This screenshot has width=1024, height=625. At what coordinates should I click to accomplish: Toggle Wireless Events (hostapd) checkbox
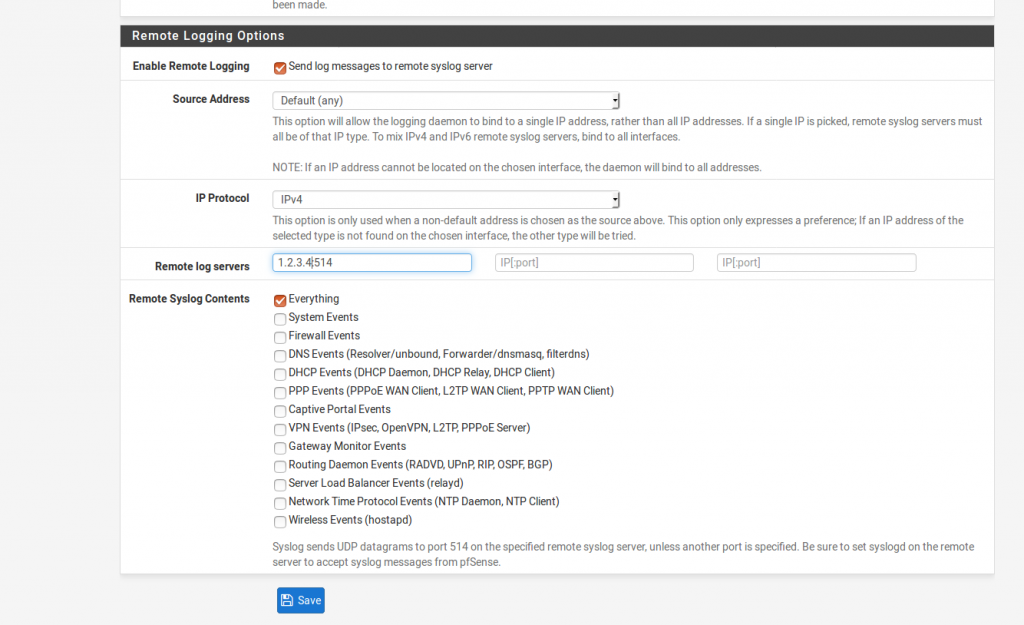[280, 521]
